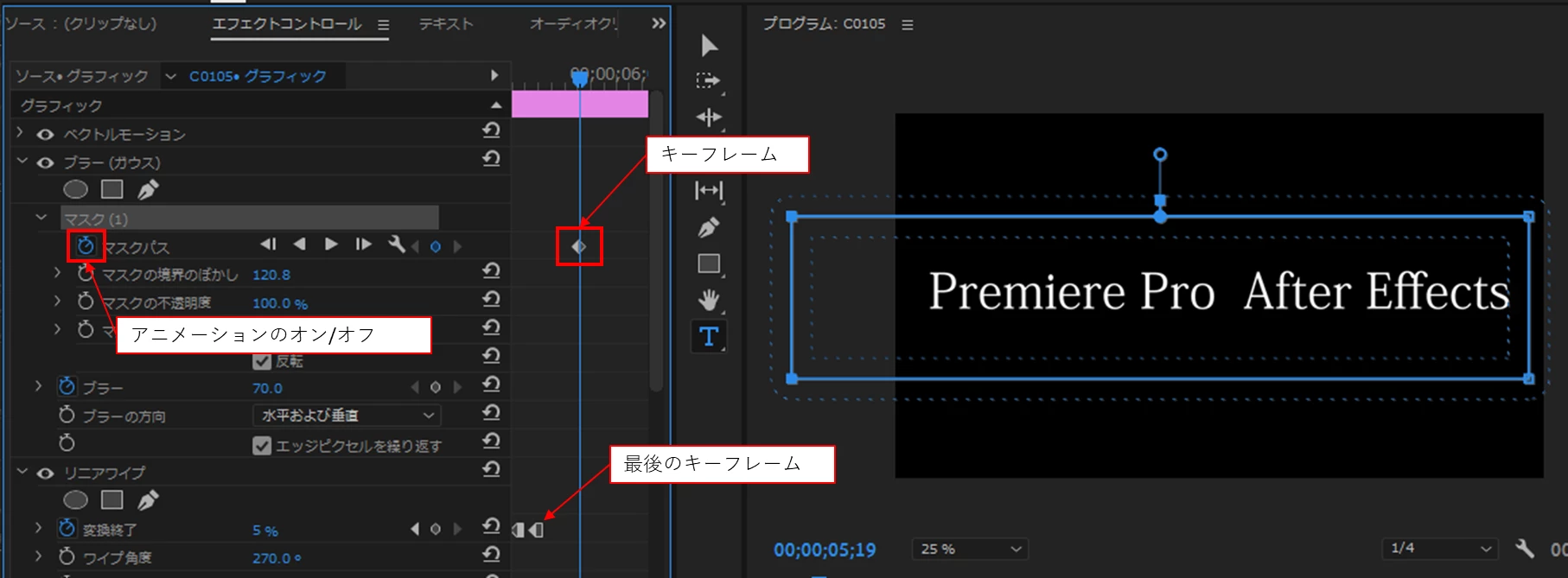Screen dimensions: 1568x578
Task: Switch to エフェクトコントロール tab
Action: tap(287, 24)
